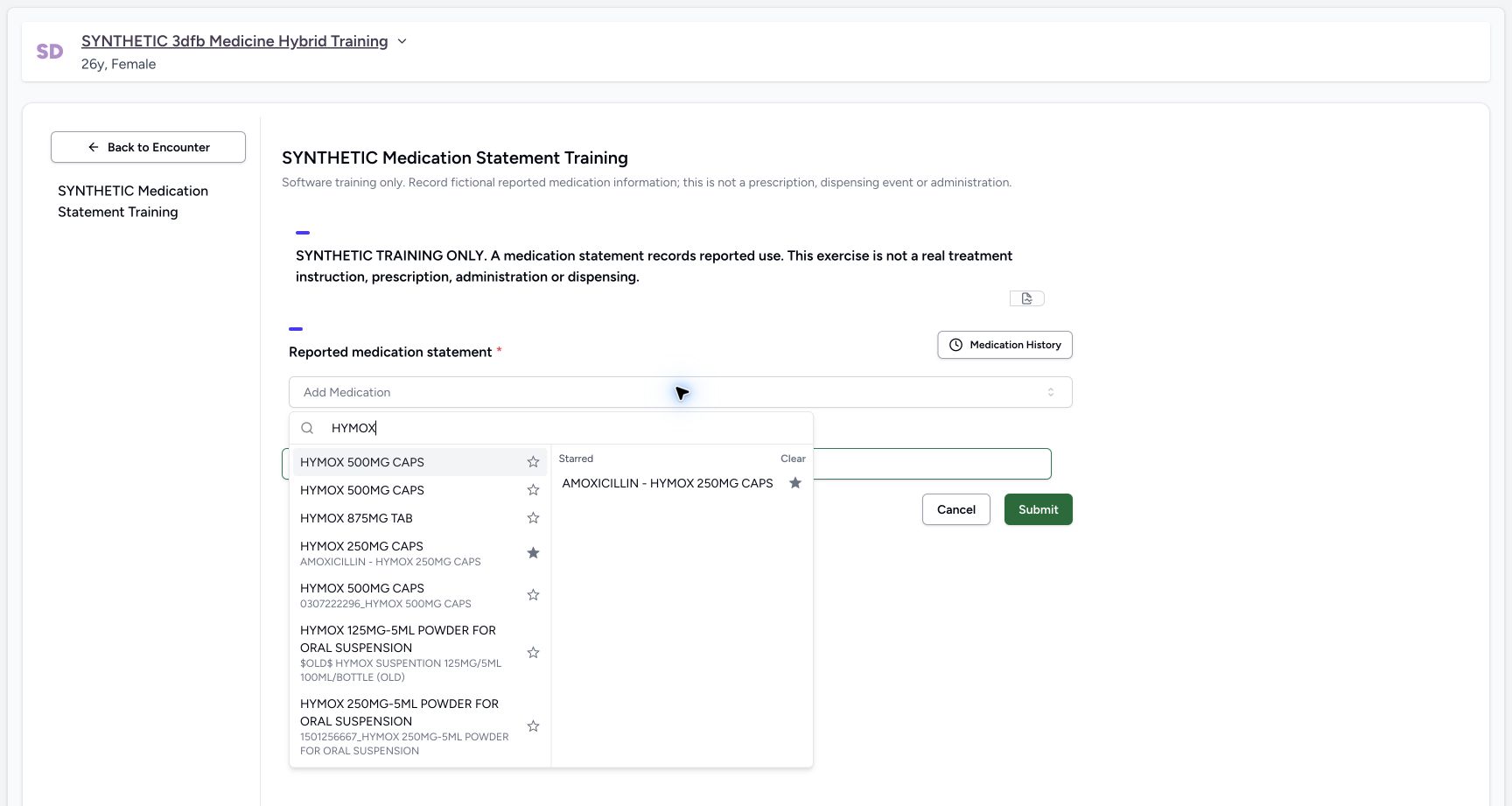Viewport: 1512px width, 806px height.
Task: Star the highlighted HYMOX 500MG CAPS result
Action: 533,462
